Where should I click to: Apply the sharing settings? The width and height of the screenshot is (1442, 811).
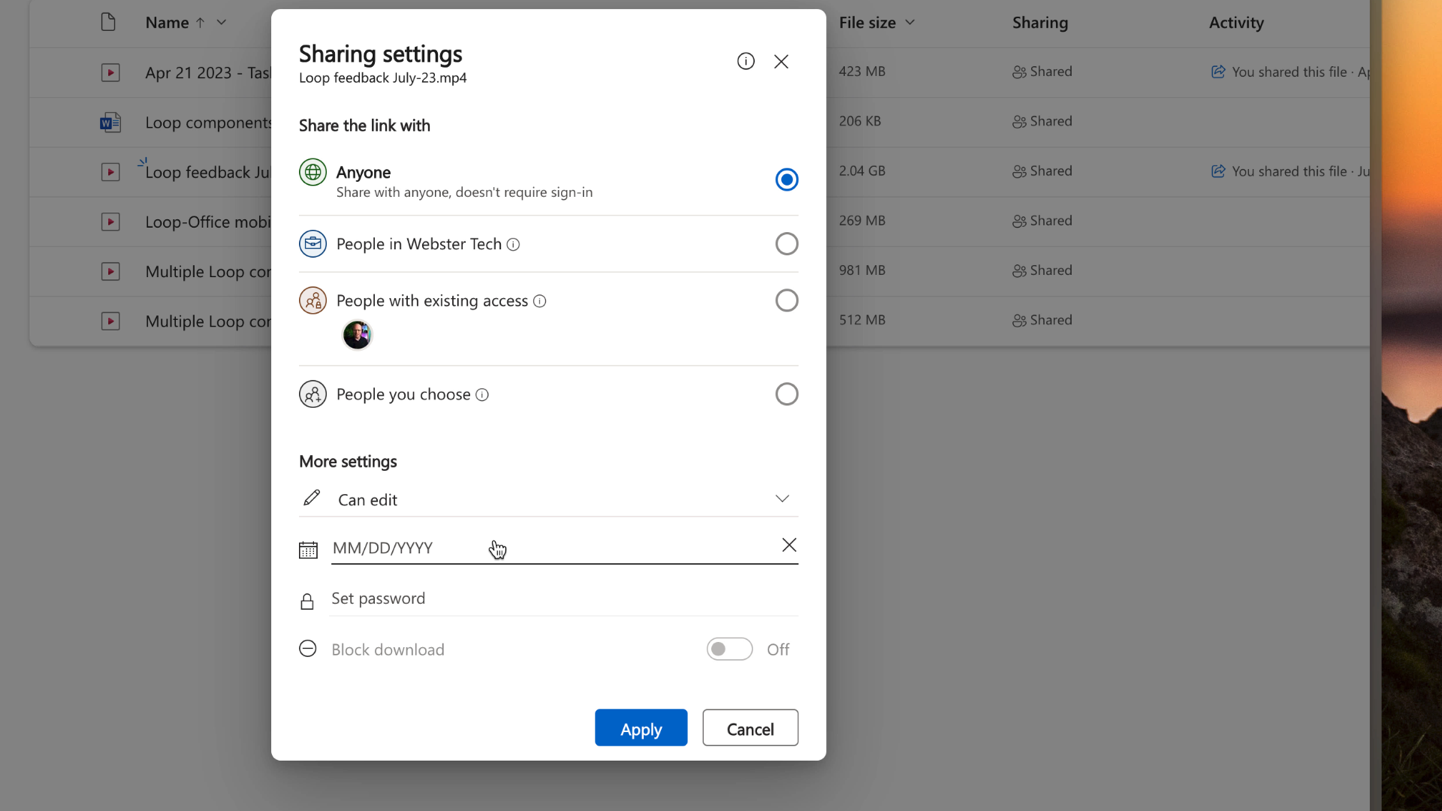tap(640, 728)
